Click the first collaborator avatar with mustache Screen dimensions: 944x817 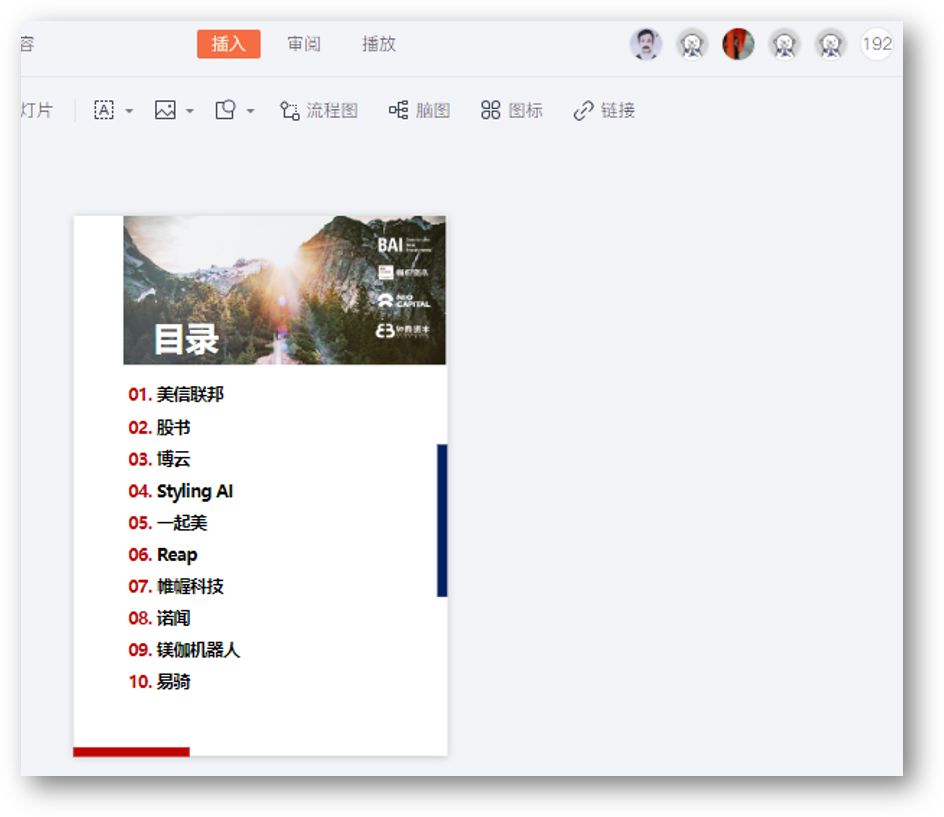[646, 44]
